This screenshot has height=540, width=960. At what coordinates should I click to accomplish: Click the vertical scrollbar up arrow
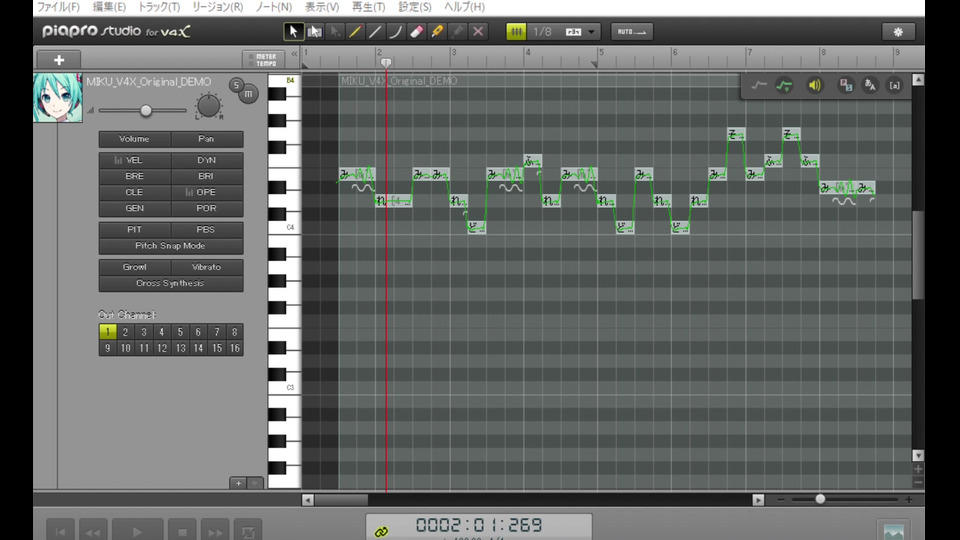tap(918, 80)
